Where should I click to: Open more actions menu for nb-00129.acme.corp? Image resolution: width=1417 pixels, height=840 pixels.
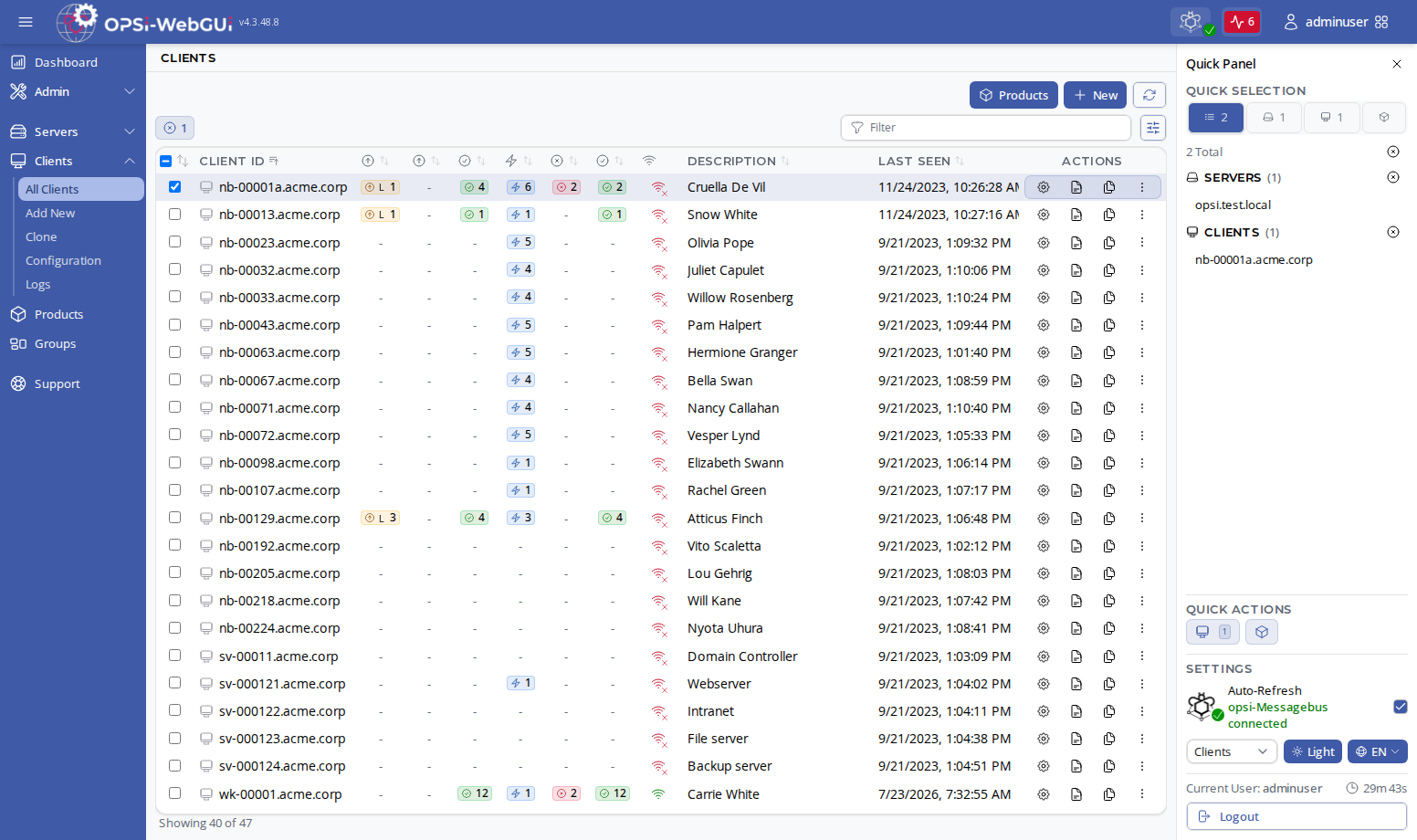pos(1142,519)
